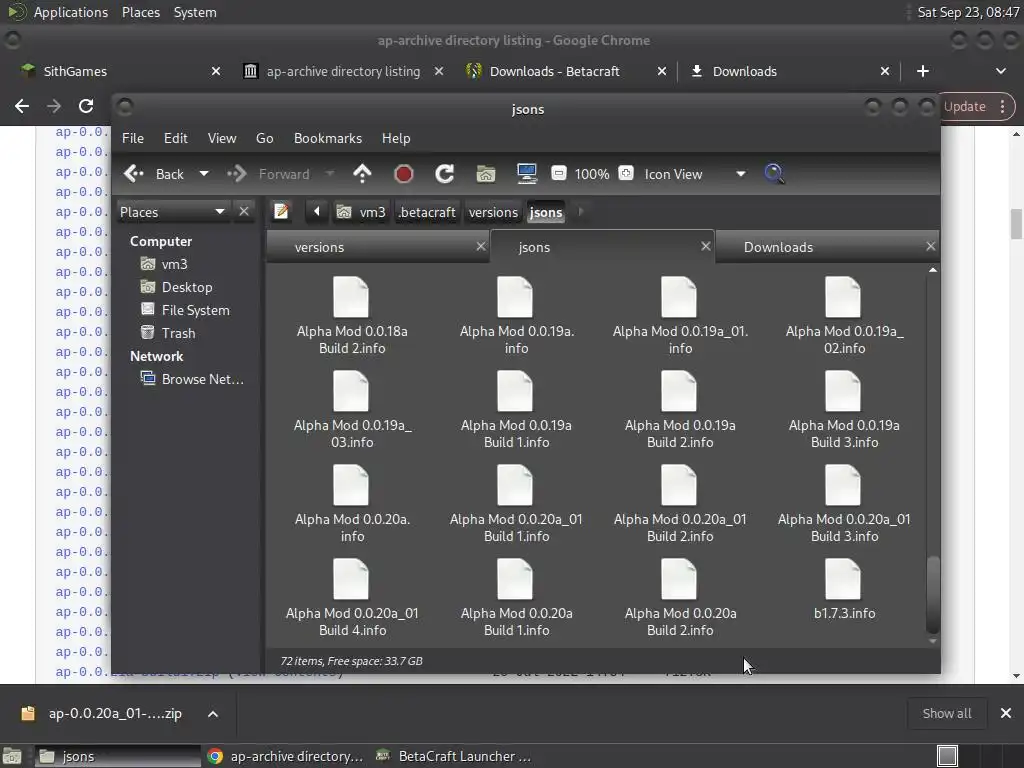The width and height of the screenshot is (1024, 768).
Task: Select Alpha Mod 0.0.20a Build 2.info file
Action: (680, 598)
